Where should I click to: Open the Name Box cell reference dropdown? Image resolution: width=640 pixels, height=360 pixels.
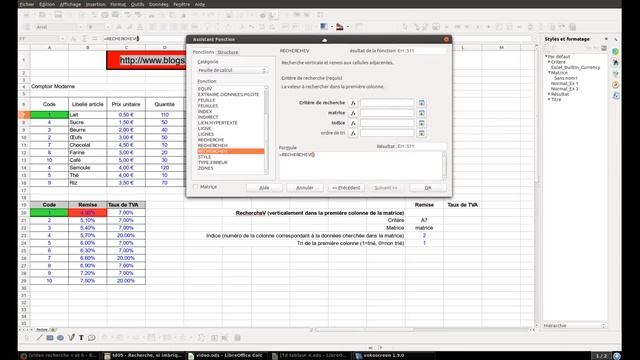tap(62, 38)
